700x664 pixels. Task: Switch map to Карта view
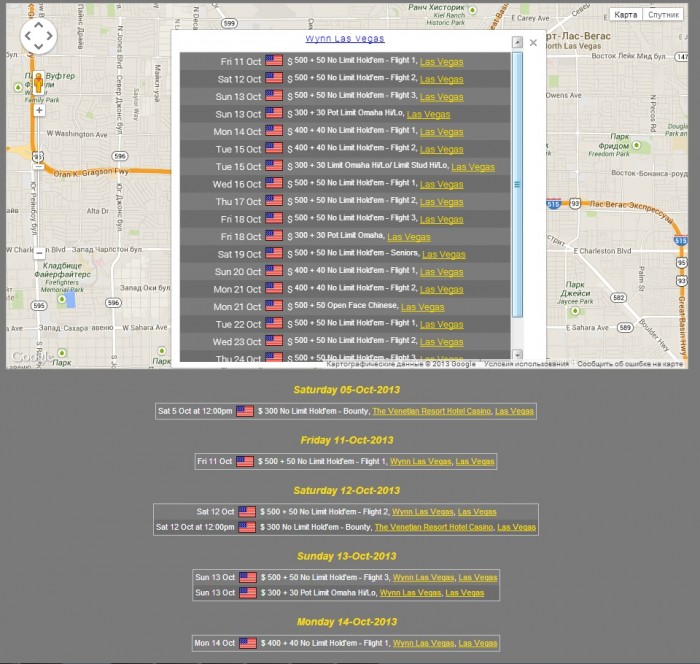click(625, 15)
